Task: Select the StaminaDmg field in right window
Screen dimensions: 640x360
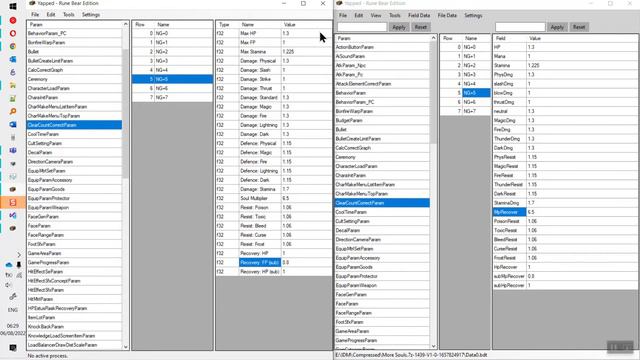Action: [x=509, y=203]
